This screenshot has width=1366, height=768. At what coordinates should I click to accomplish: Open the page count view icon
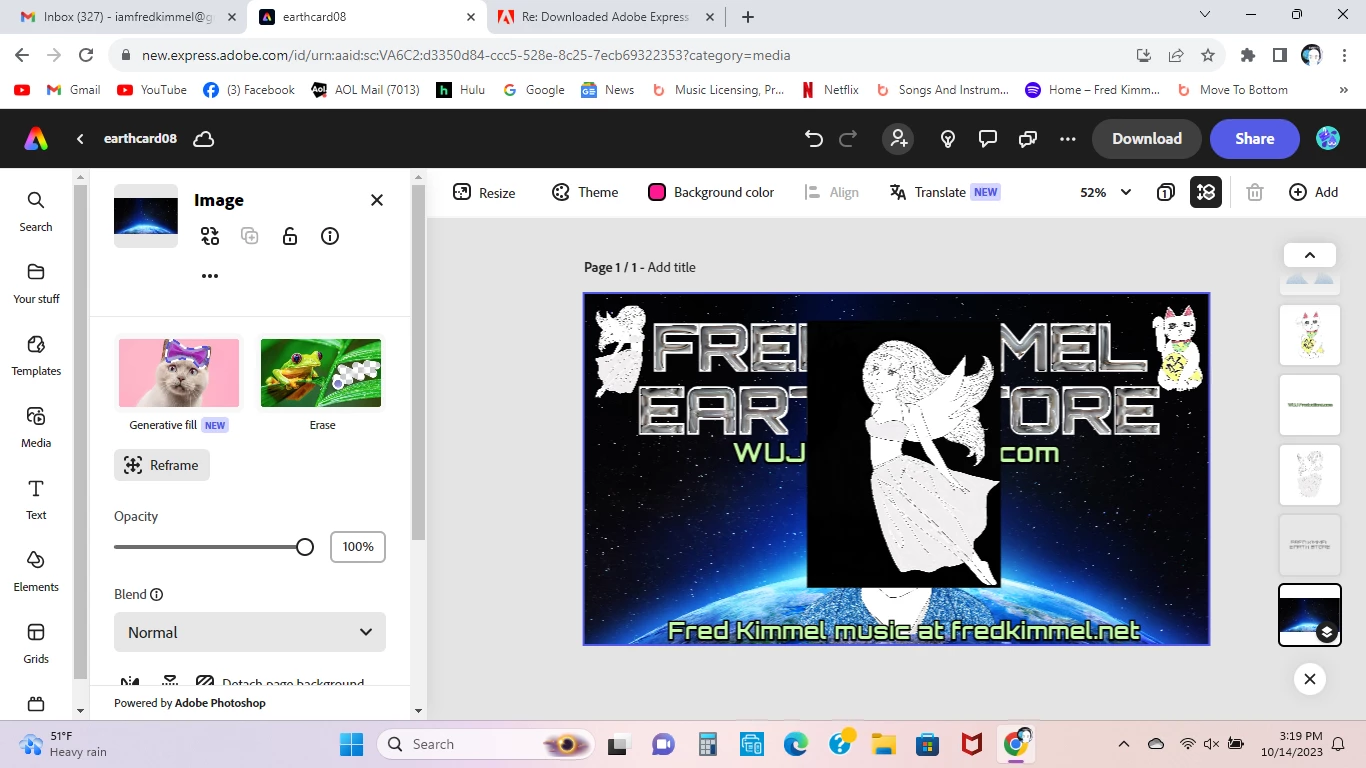pyautogui.click(x=1165, y=192)
